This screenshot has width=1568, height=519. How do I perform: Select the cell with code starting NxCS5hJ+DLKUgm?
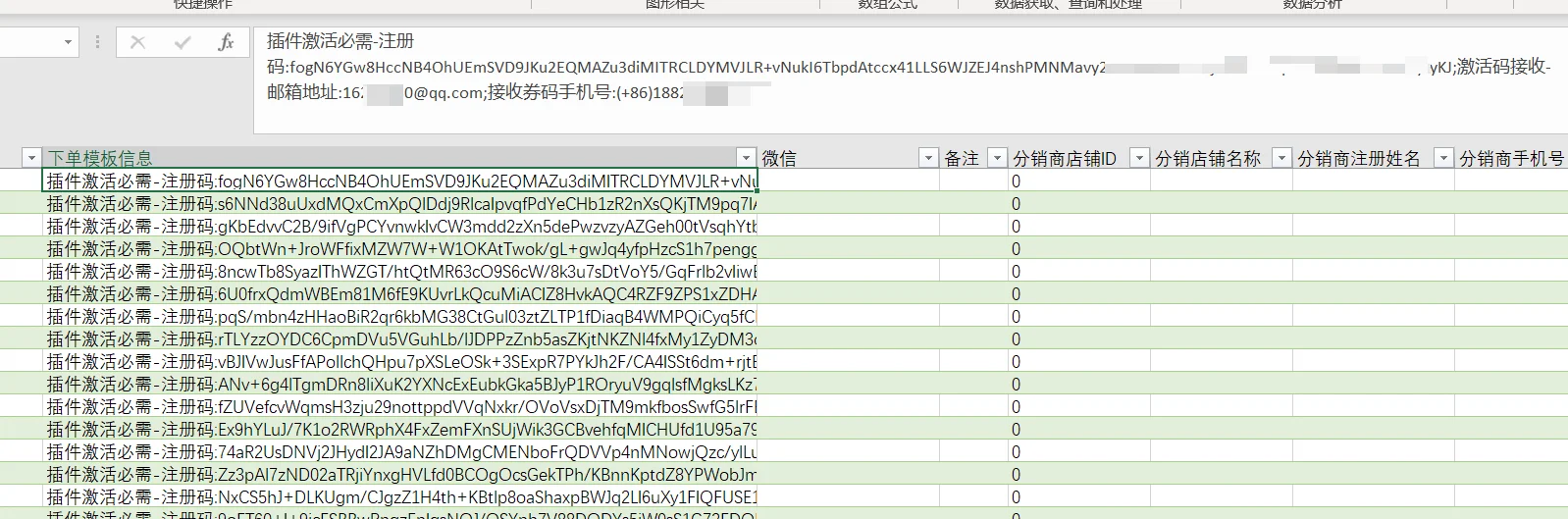[x=400, y=496]
